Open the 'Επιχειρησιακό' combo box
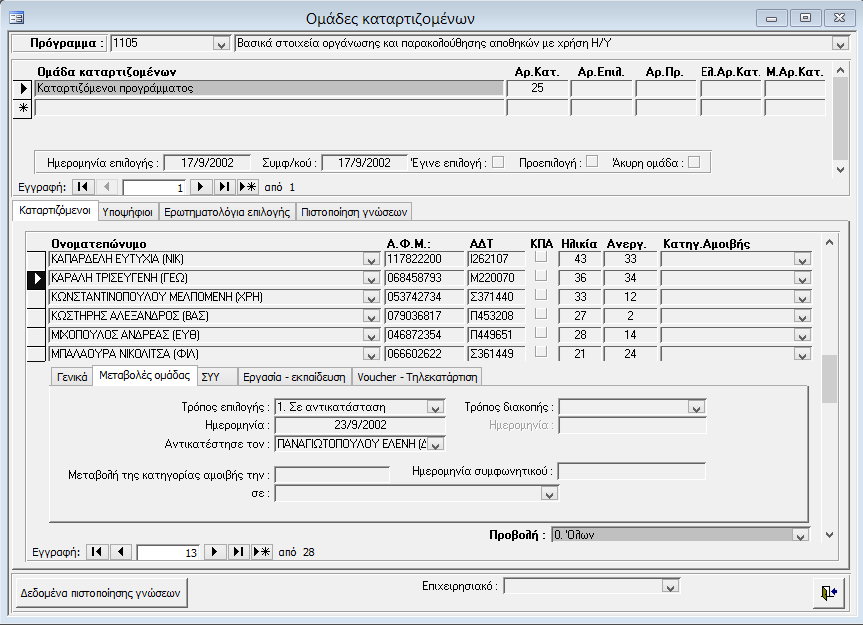Screen dimensions: 863x625 671,586
